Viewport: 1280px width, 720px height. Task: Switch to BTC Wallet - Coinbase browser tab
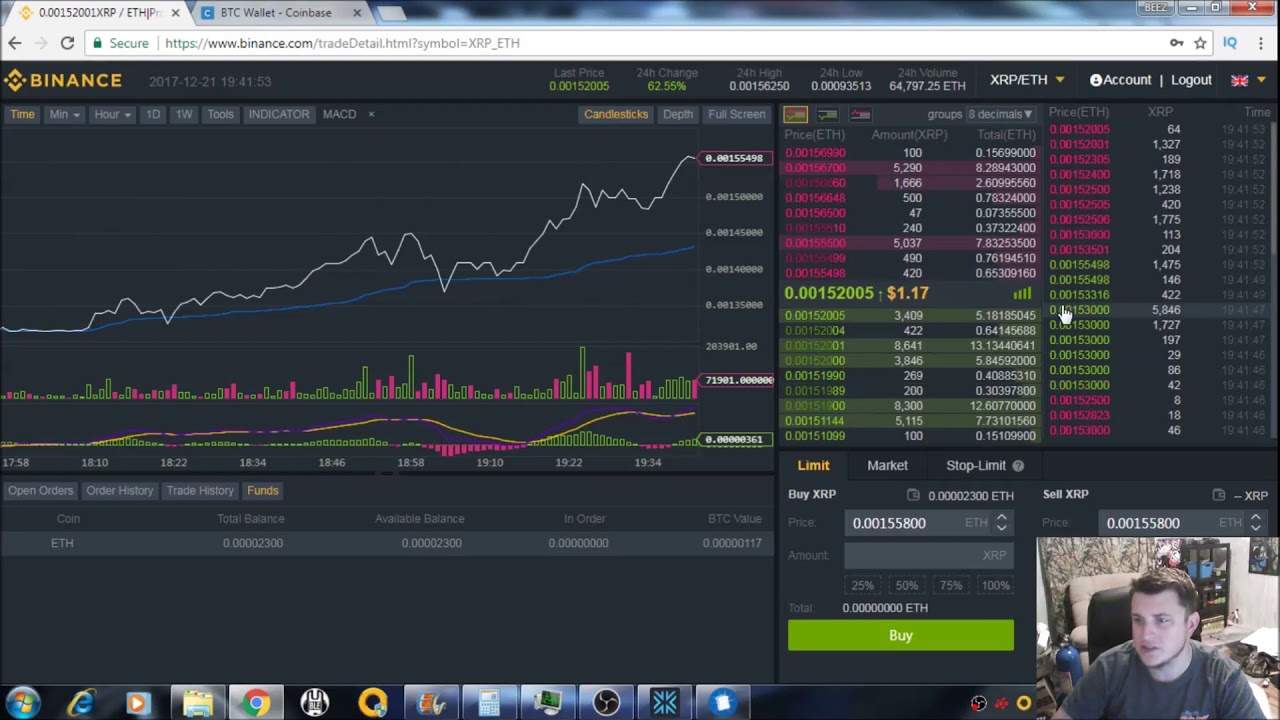pyautogui.click(x=276, y=13)
